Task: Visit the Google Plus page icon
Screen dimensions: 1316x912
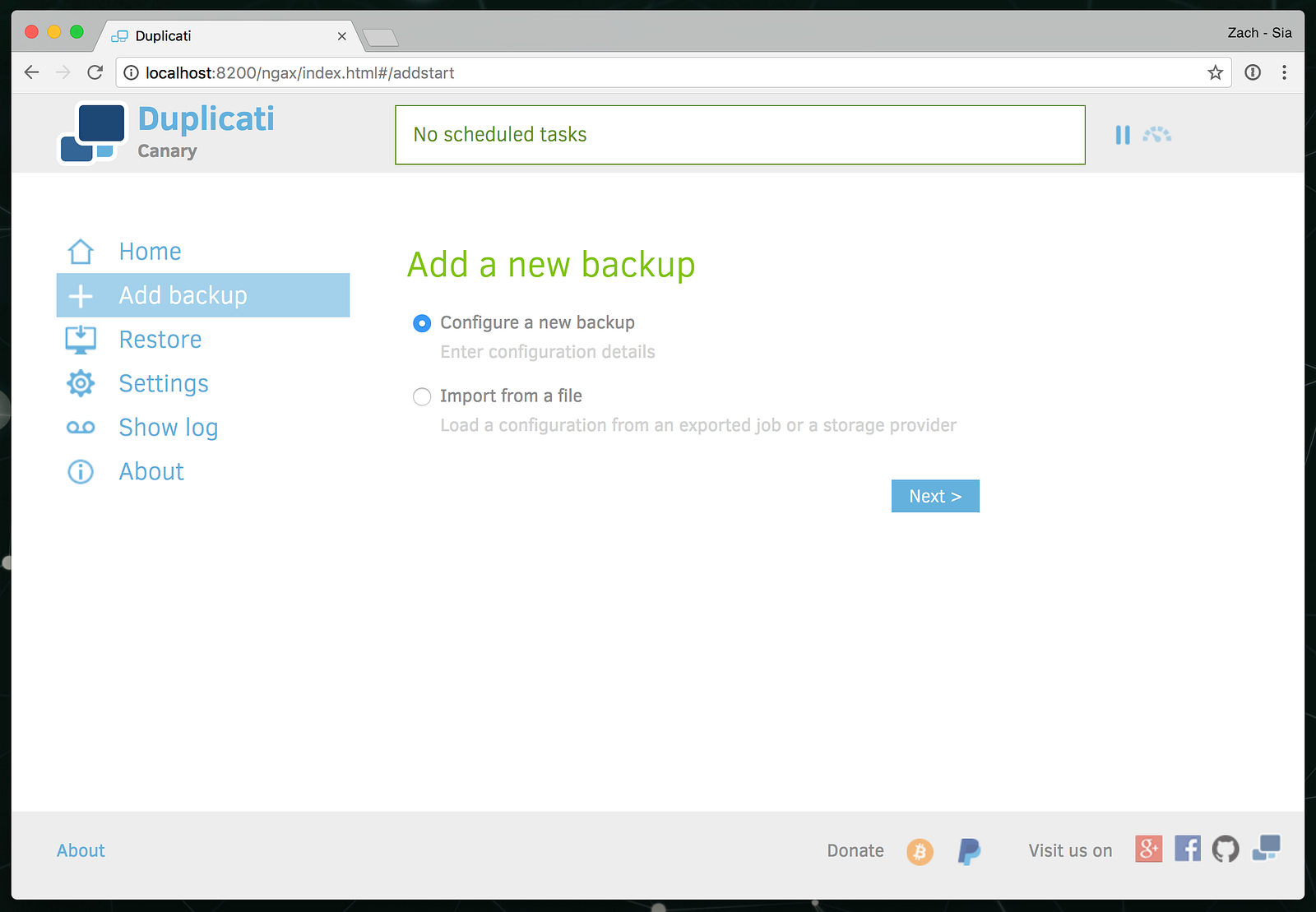Action: (x=1149, y=849)
